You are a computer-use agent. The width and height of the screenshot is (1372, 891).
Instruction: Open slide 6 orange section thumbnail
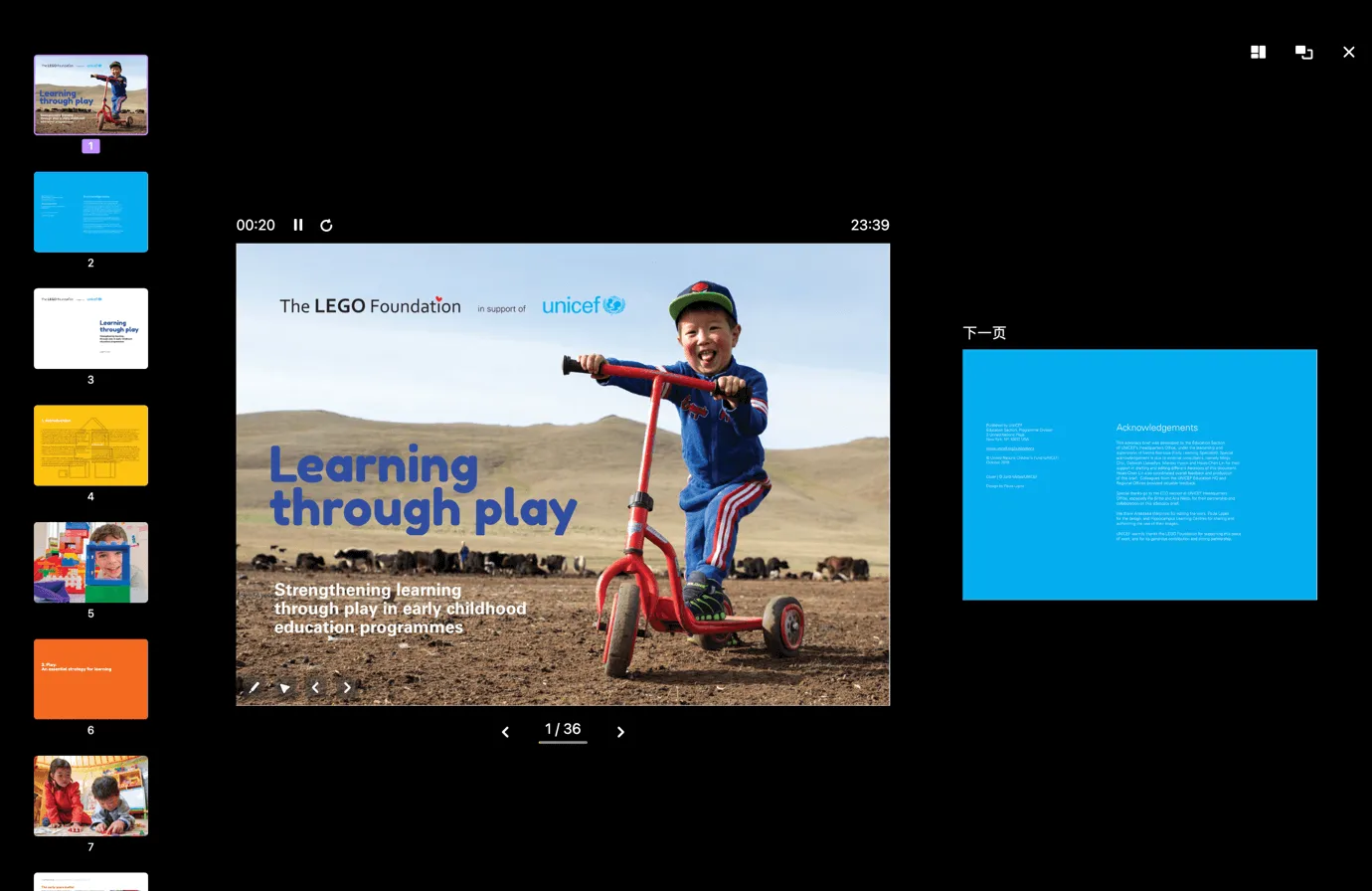(x=90, y=679)
